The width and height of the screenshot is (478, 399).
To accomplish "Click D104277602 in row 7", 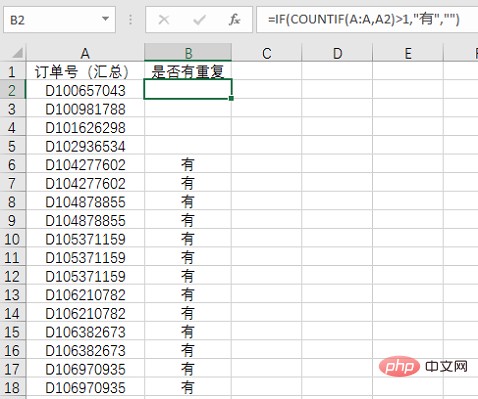I will (85, 183).
